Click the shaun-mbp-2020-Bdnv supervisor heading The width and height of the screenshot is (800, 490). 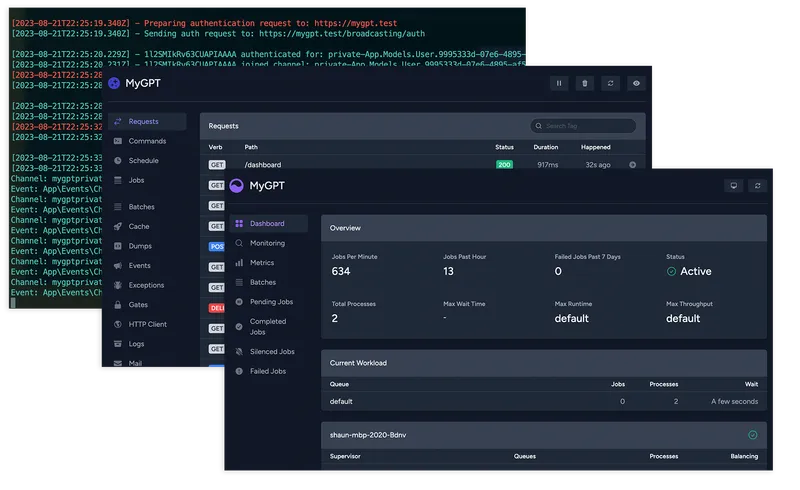tap(368, 435)
